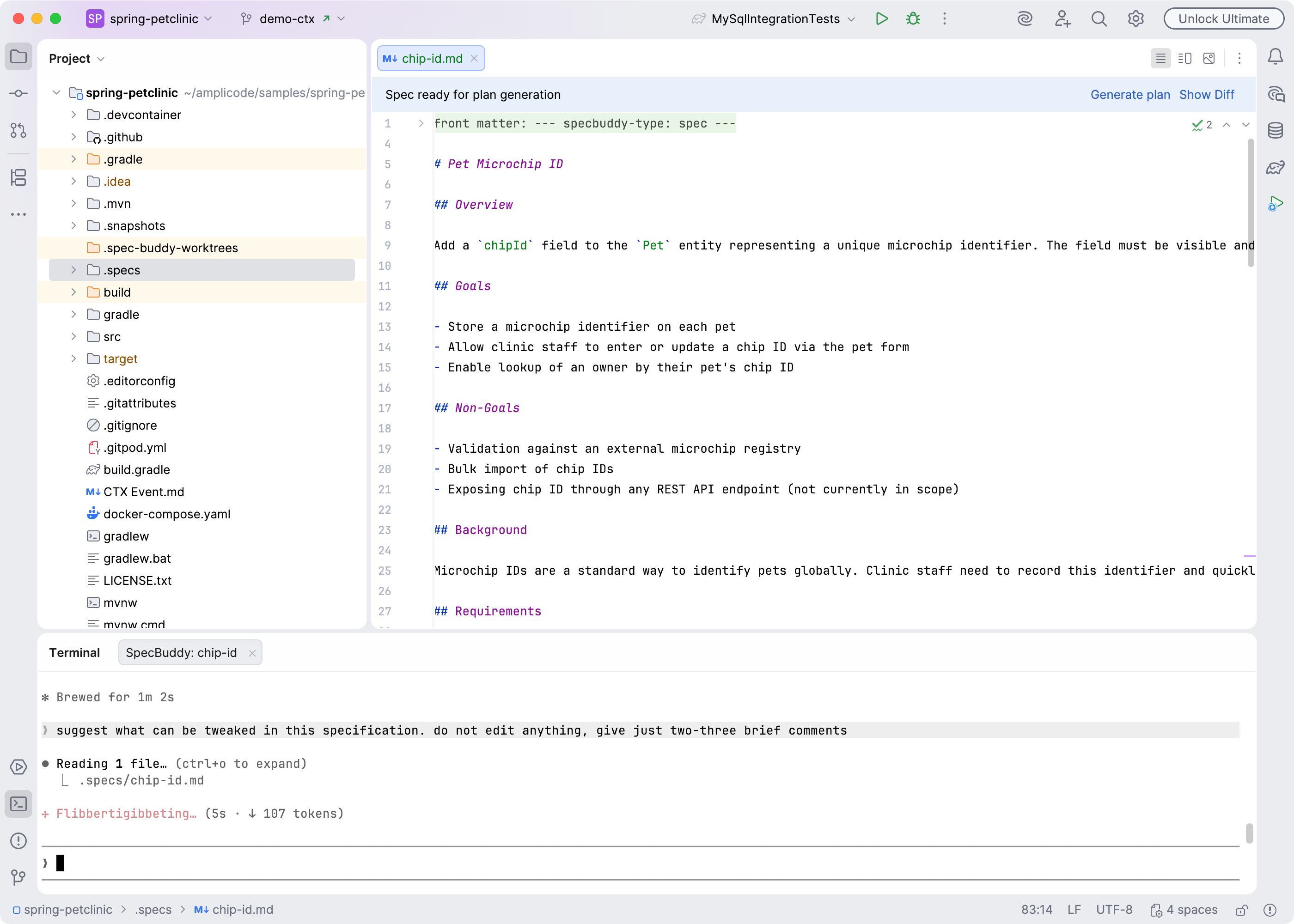Image resolution: width=1294 pixels, height=924 pixels.
Task: Open the Commit tool window
Action: (x=18, y=93)
